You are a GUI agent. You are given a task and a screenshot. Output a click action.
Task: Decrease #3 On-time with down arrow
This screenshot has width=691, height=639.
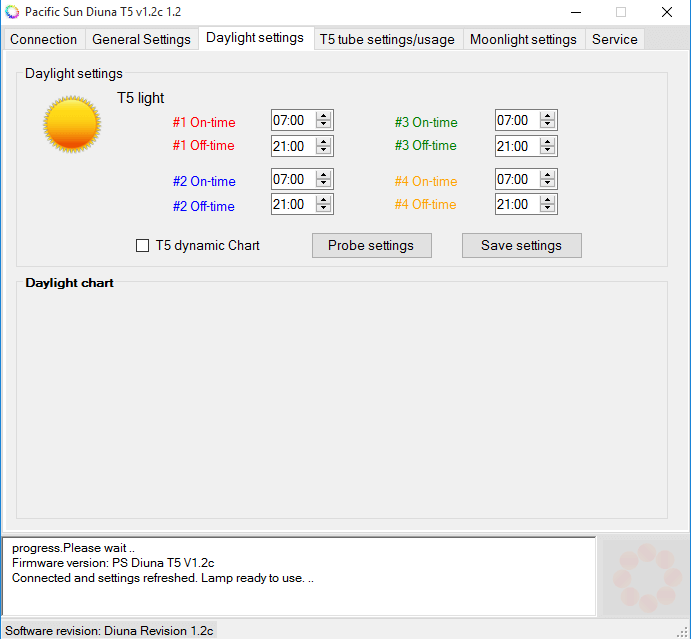[x=547, y=124]
